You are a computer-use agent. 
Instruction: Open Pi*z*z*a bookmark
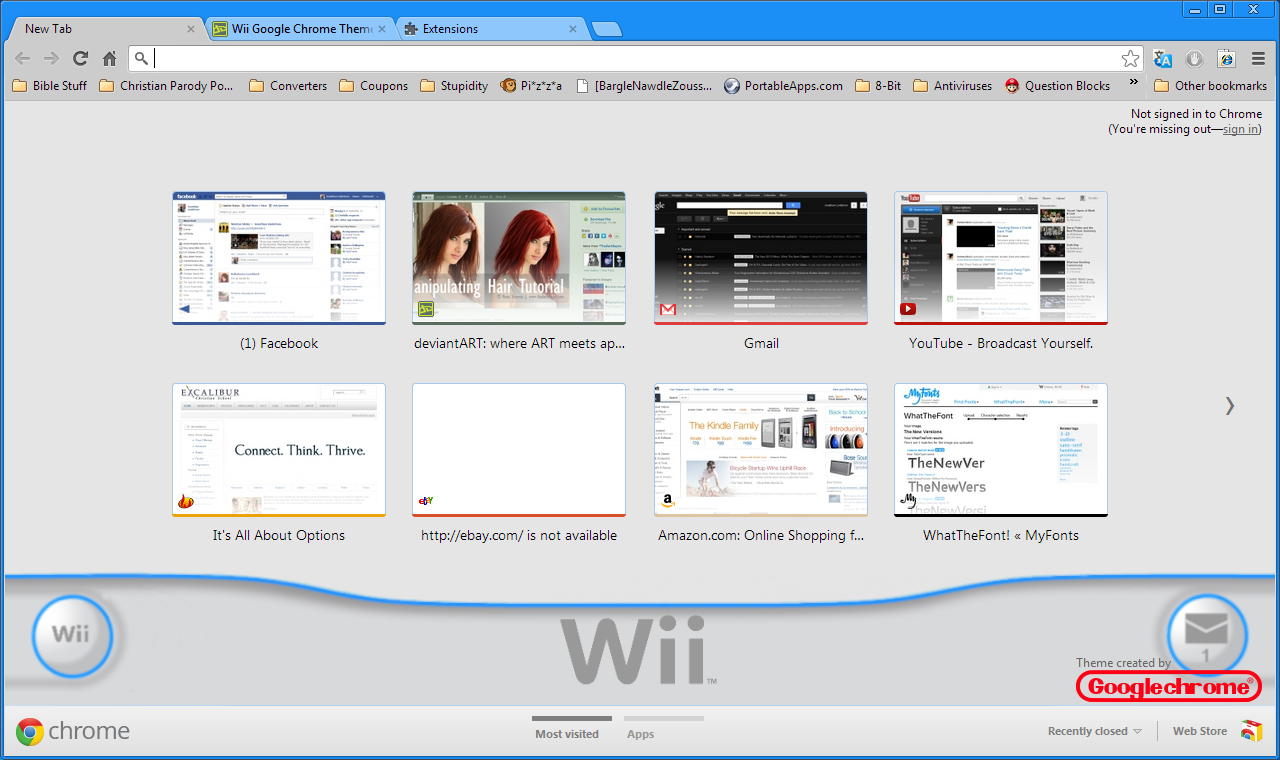pos(532,86)
